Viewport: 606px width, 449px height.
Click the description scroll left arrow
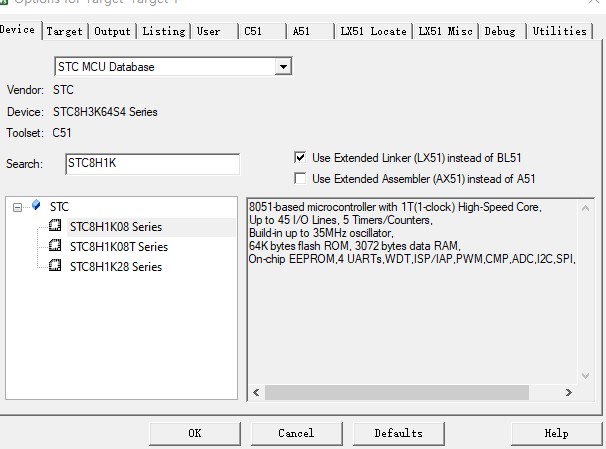click(x=256, y=393)
